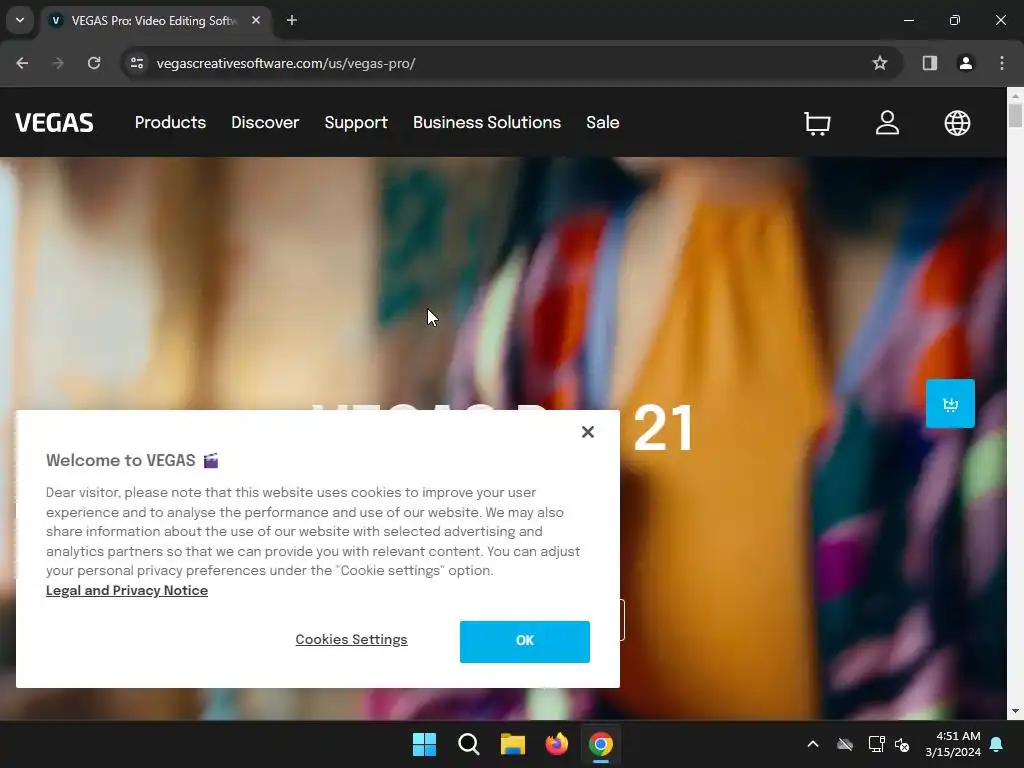Select the VEGAS Pro browser tab
The width and height of the screenshot is (1024, 768).
154,21
